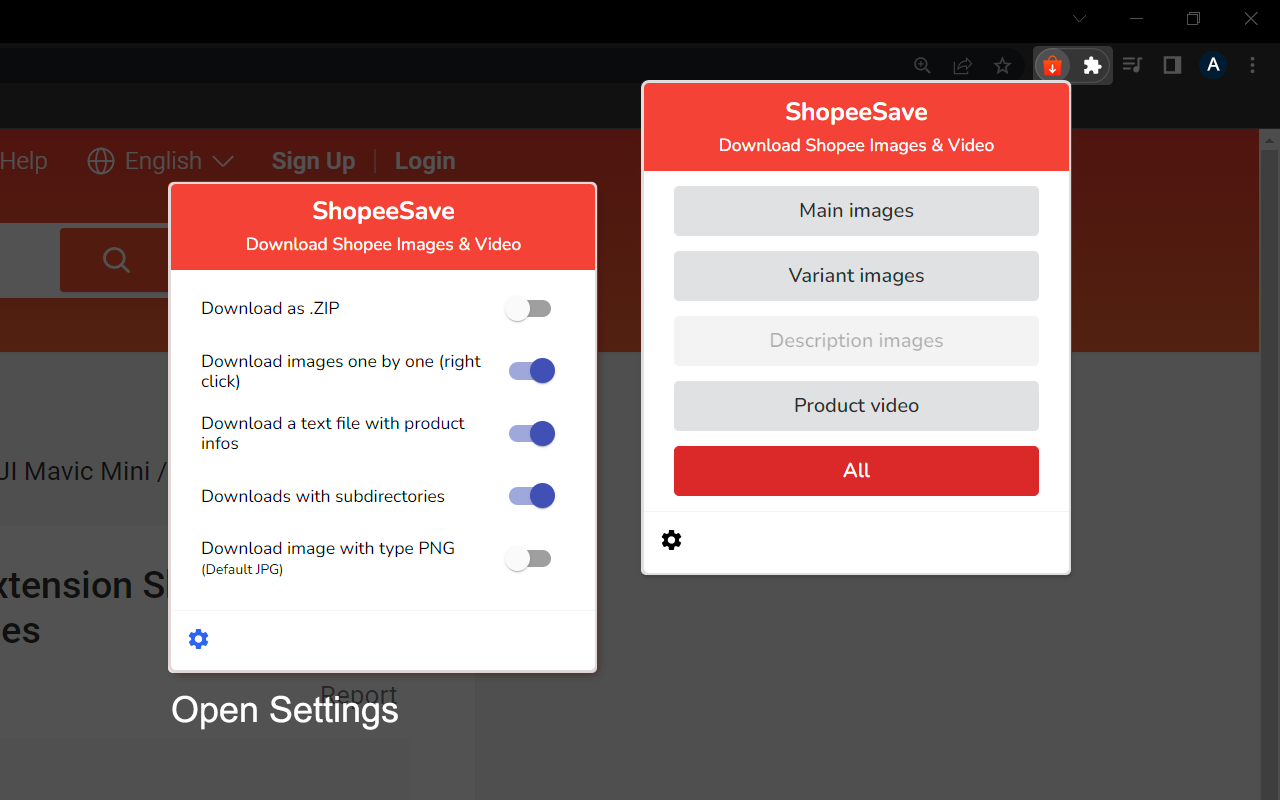This screenshot has width=1280, height=800.
Task: Select the Help menu item
Action: tap(24, 160)
